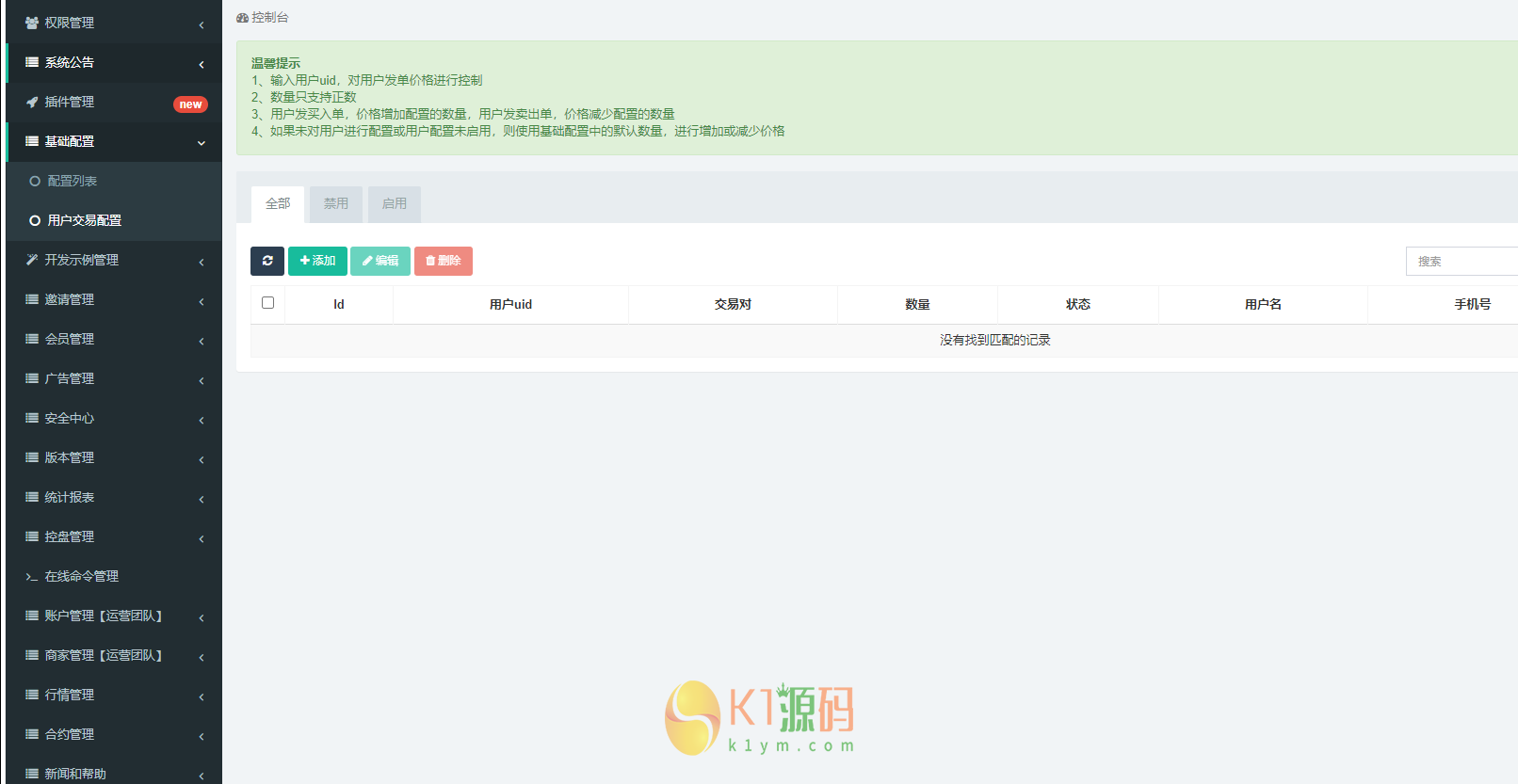Viewport: 1518px width, 784px height.
Task: Open 统计报表 menu link
Action: point(114,497)
